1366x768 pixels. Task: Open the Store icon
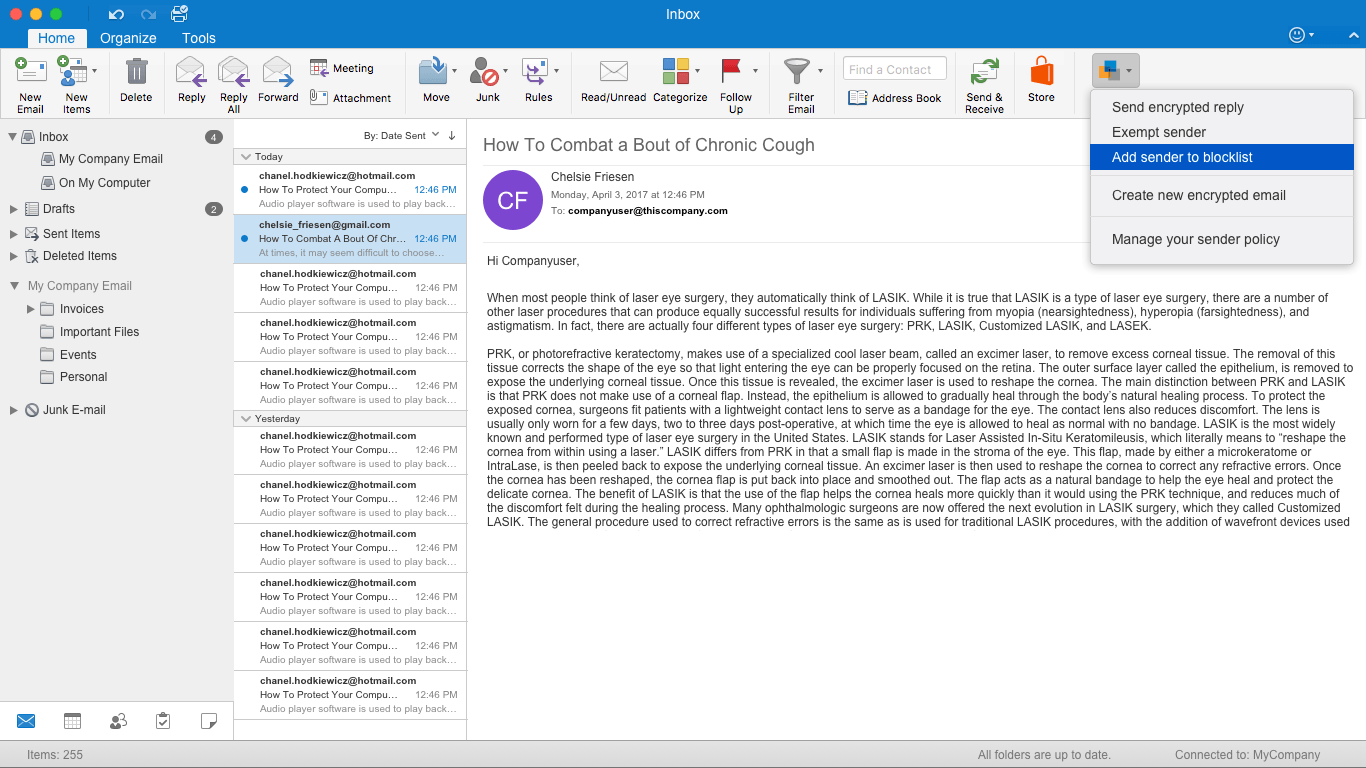(x=1041, y=73)
